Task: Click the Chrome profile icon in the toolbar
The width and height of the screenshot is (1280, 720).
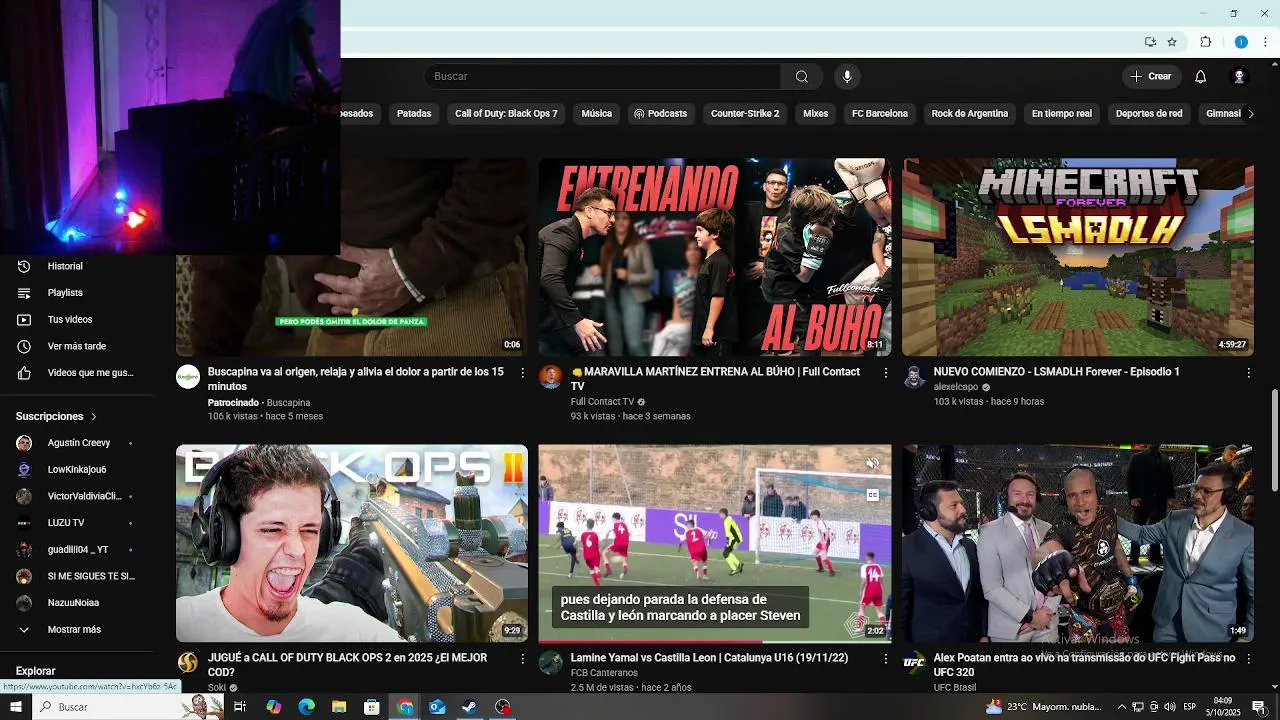Action: pos(1241,42)
